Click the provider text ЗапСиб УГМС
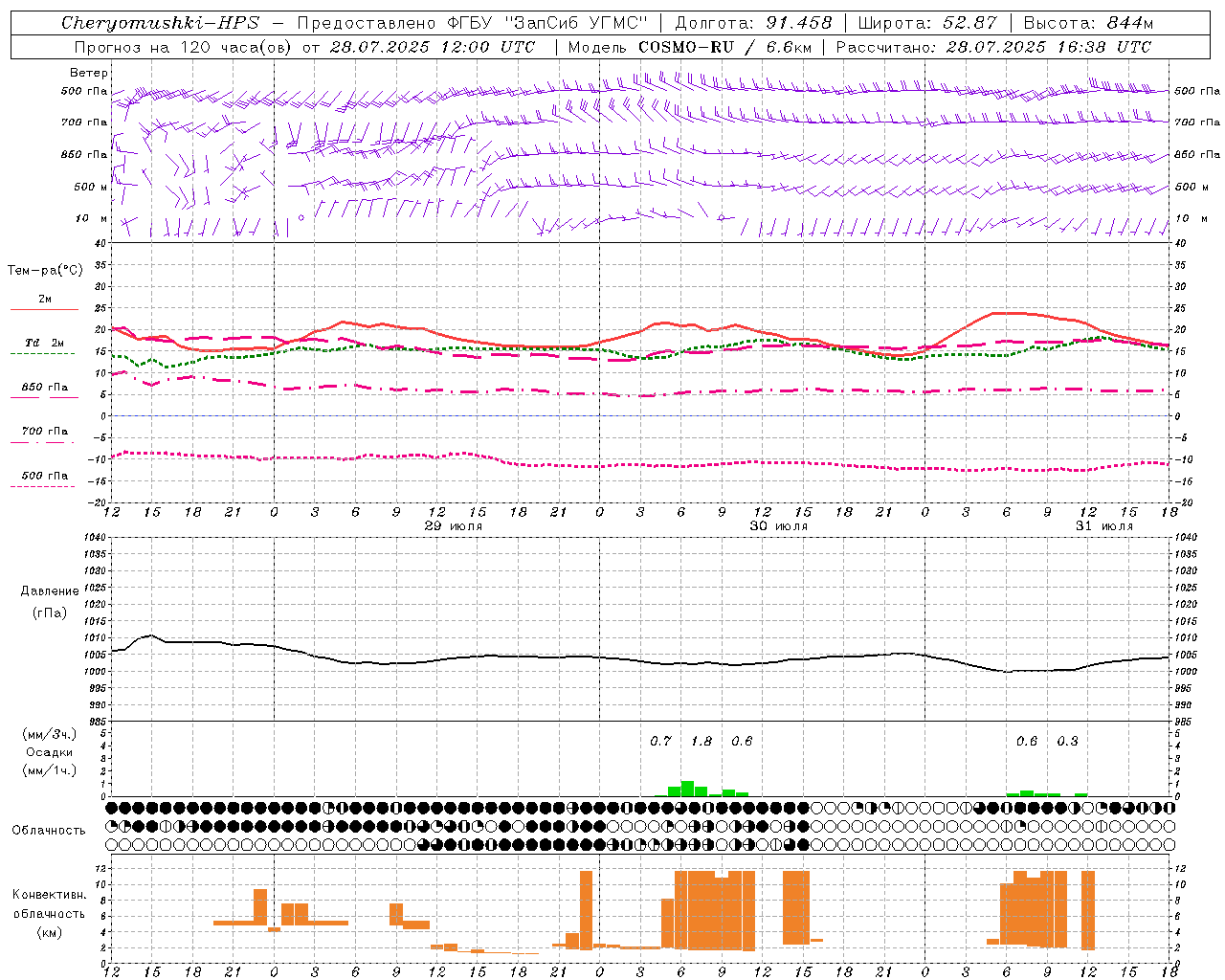 click(x=577, y=23)
